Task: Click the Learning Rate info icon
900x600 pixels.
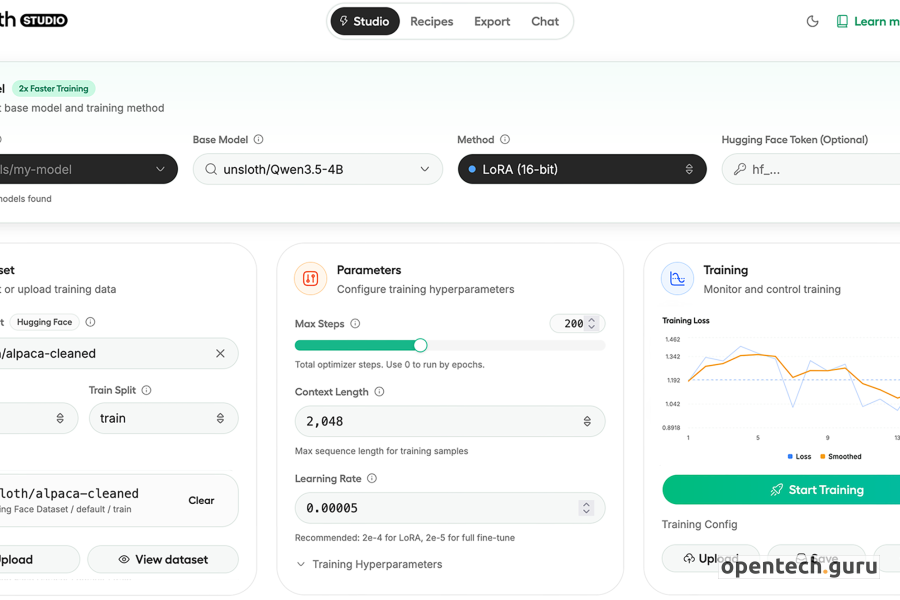Action: pyautogui.click(x=372, y=479)
